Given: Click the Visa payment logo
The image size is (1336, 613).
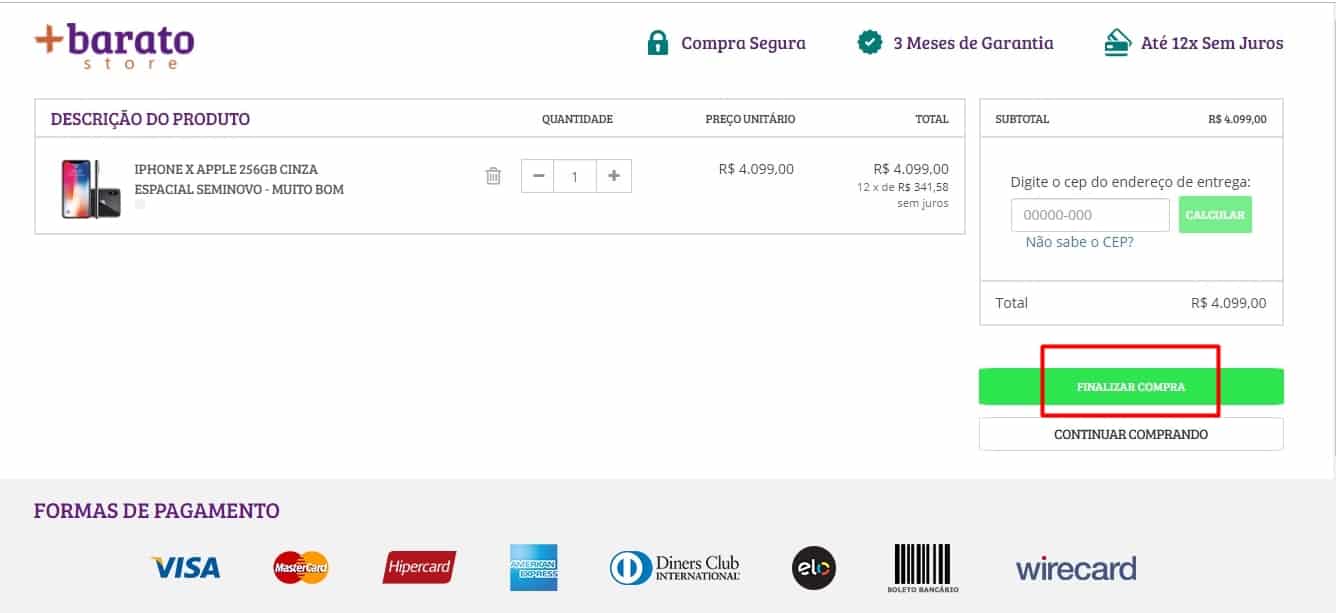Looking at the screenshot, I should pos(186,568).
